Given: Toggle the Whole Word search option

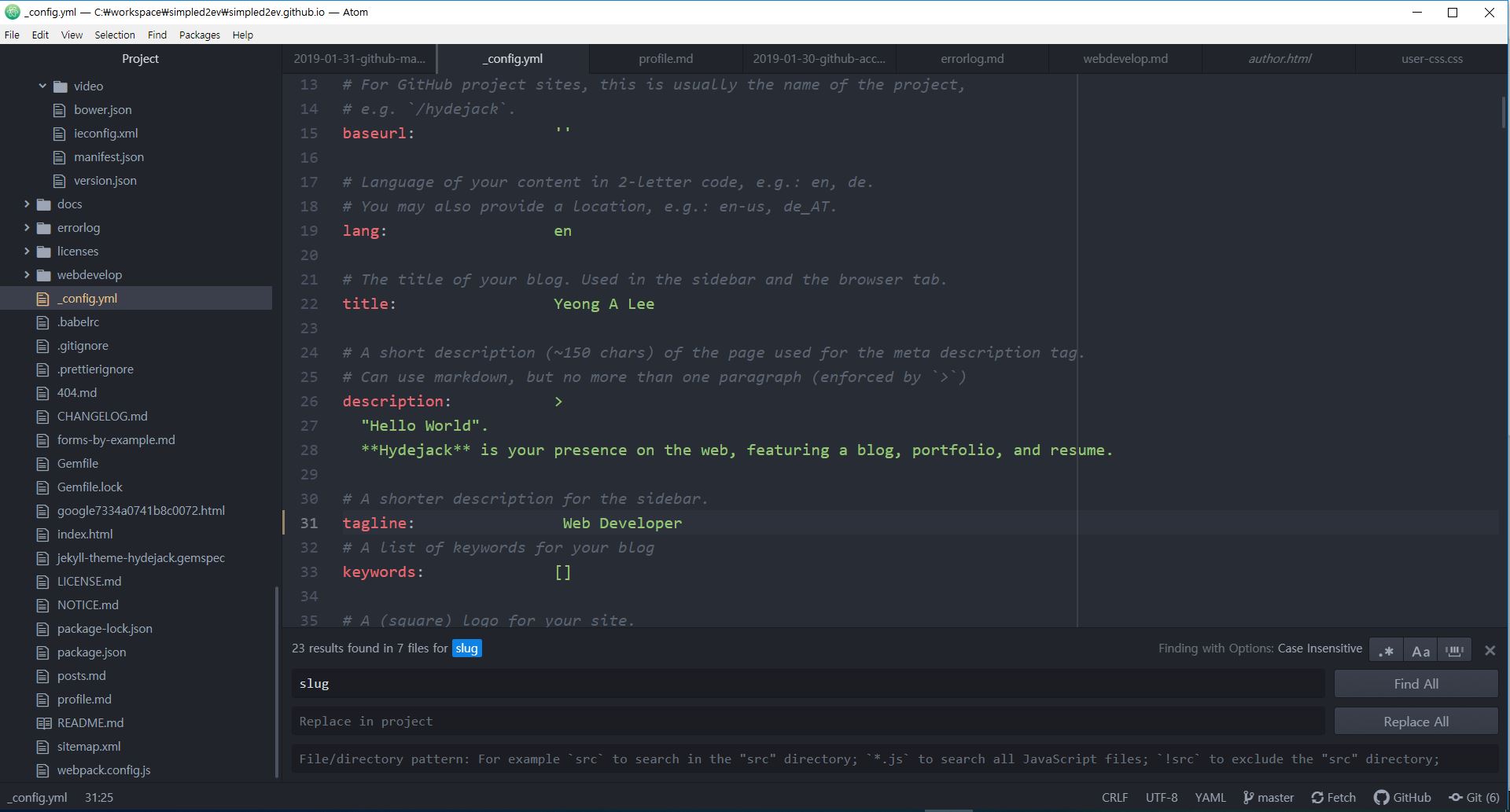Looking at the screenshot, I should pos(1454,650).
